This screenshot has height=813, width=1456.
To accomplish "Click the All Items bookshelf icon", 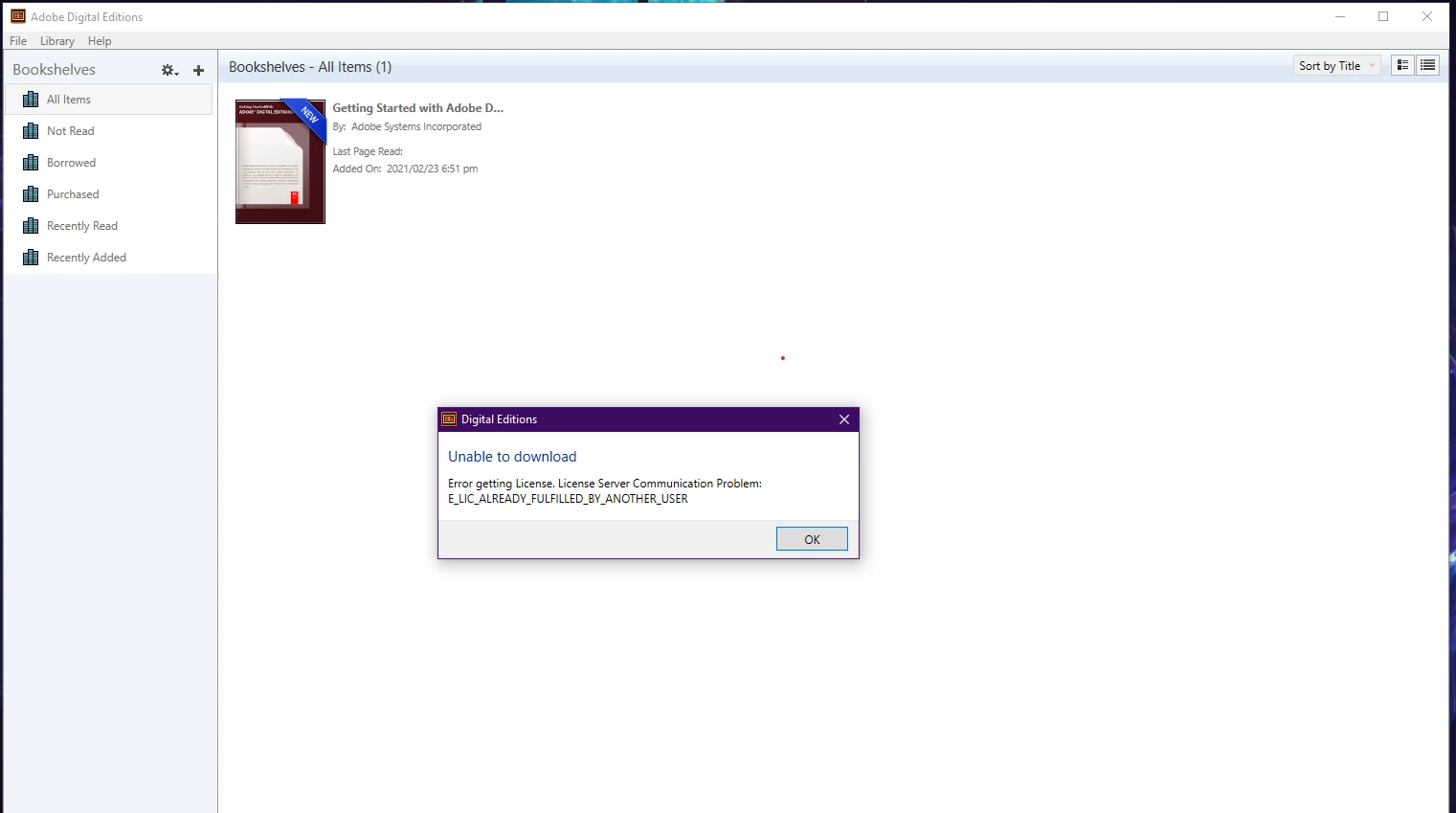I will coord(31,100).
